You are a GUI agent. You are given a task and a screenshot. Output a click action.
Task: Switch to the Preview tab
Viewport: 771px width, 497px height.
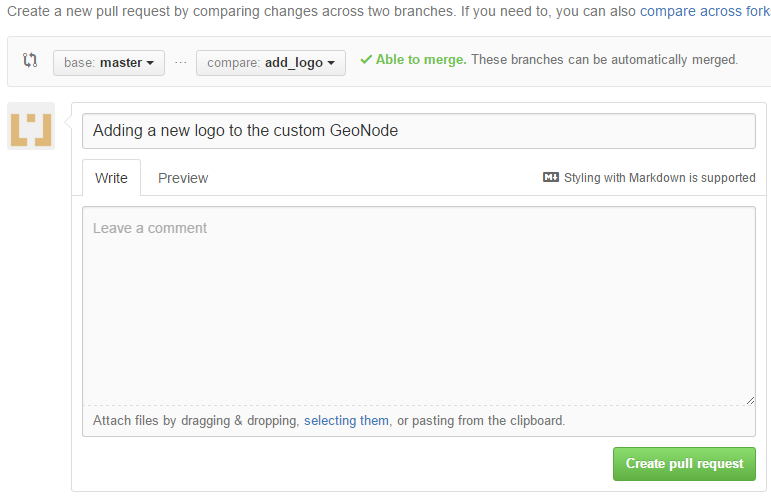[x=183, y=178]
